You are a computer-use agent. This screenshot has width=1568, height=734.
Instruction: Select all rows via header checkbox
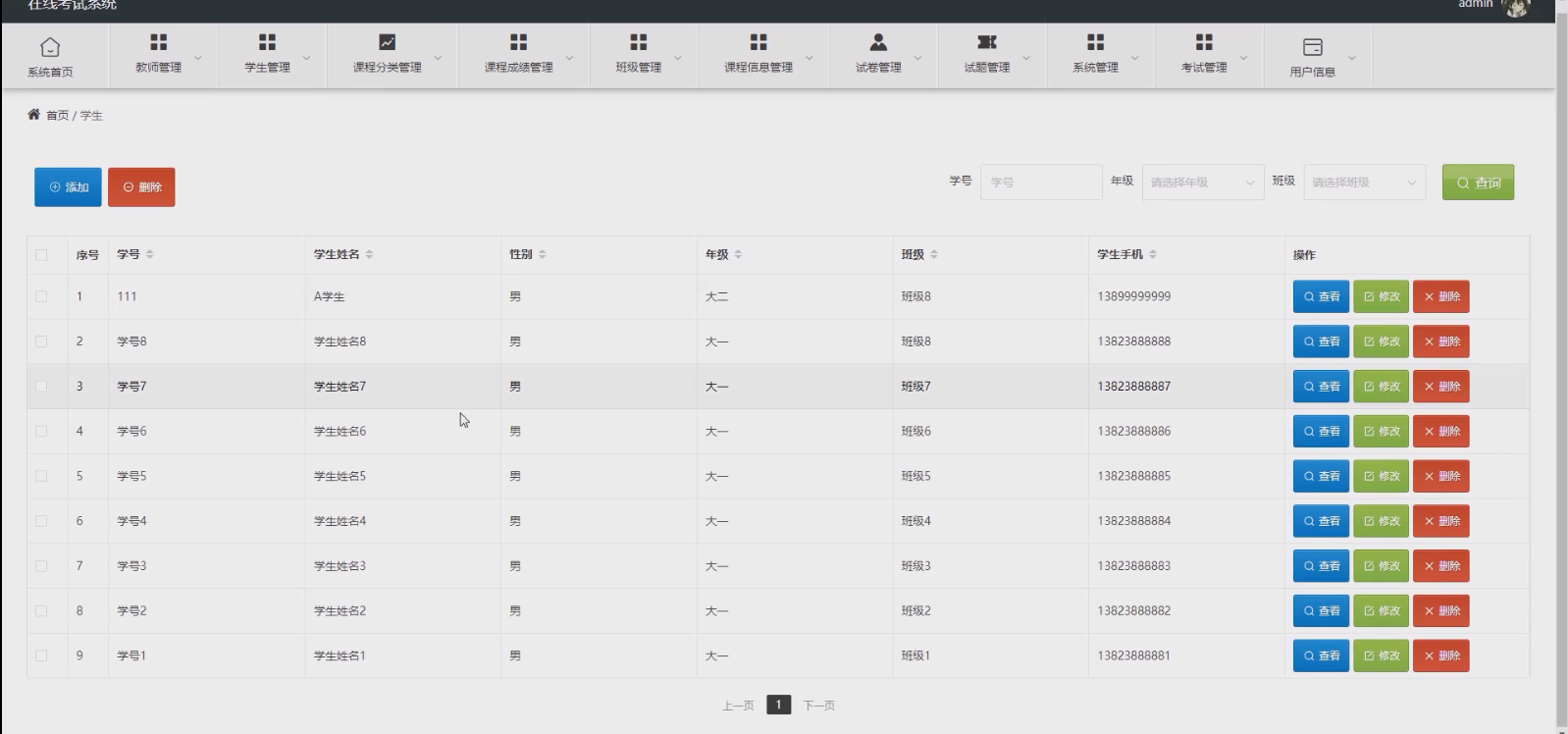point(41,255)
